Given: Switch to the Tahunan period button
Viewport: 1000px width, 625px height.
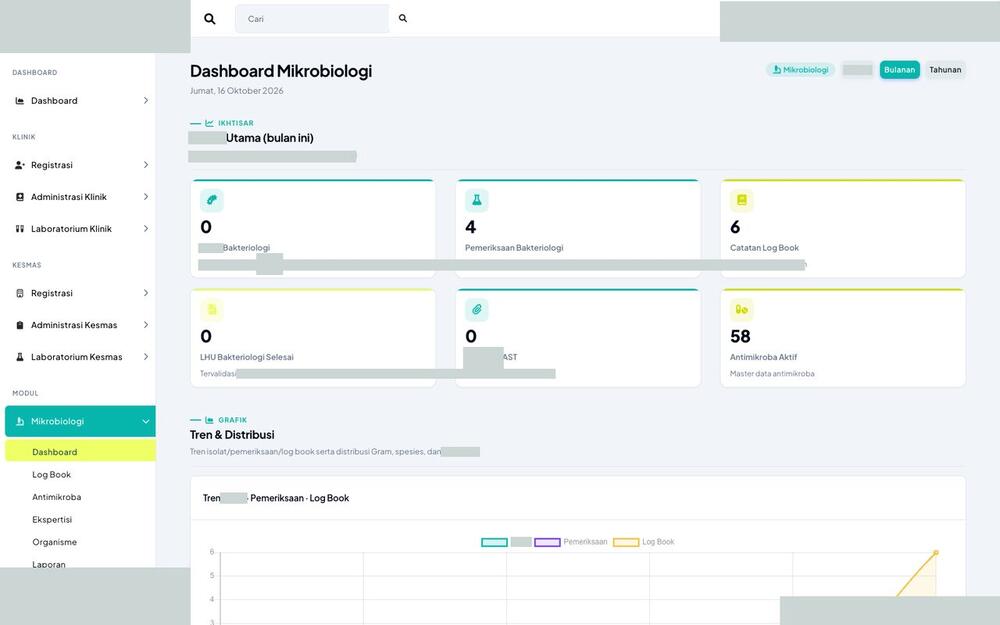Looking at the screenshot, I should coord(945,70).
